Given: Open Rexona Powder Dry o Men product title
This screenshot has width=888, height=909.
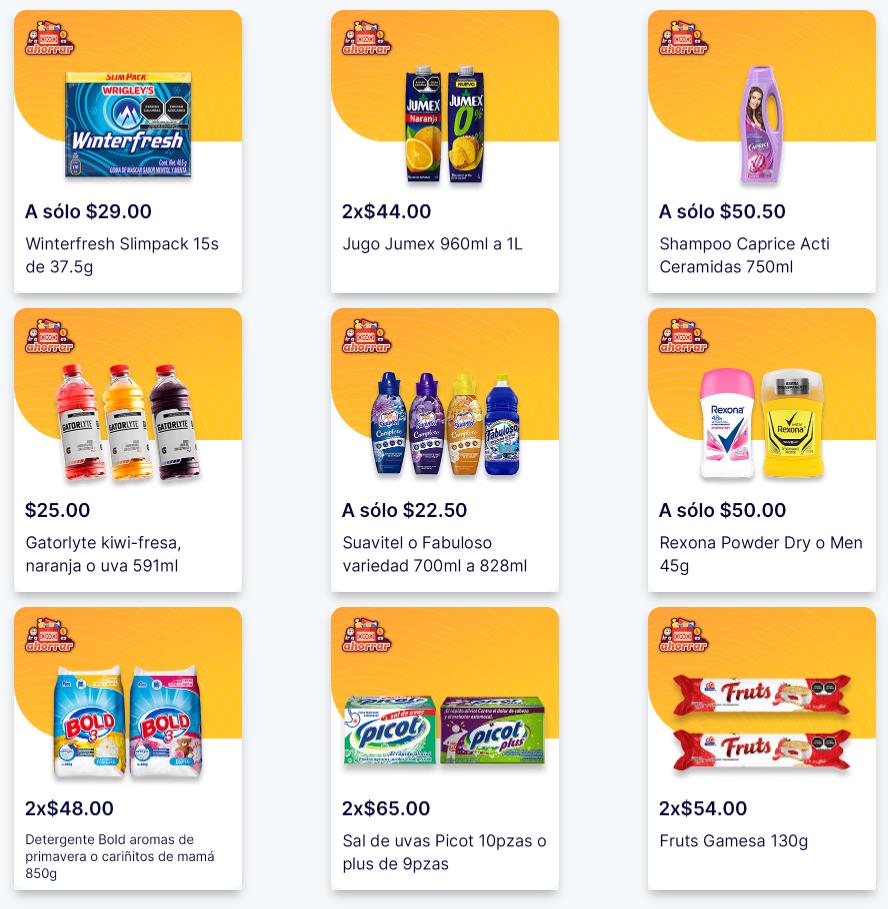Looking at the screenshot, I should pos(761,554).
